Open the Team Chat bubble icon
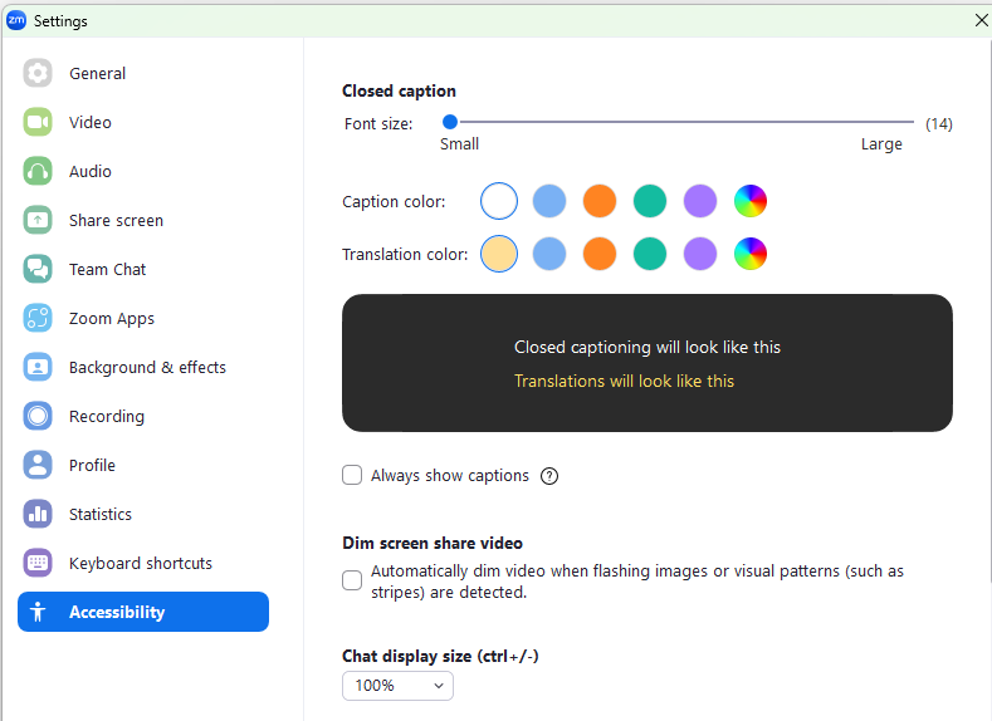This screenshot has width=992, height=722. tap(38, 270)
